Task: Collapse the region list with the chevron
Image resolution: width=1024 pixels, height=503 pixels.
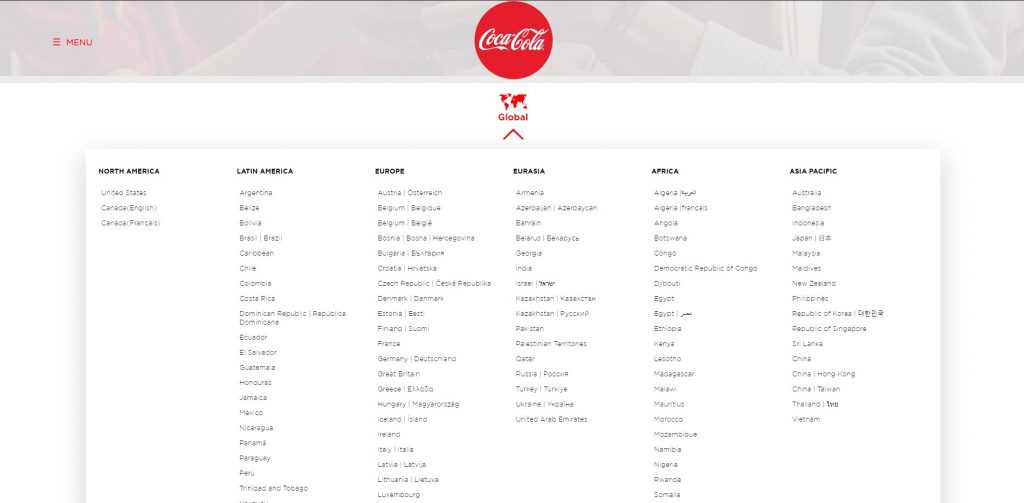Action: pos(513,134)
